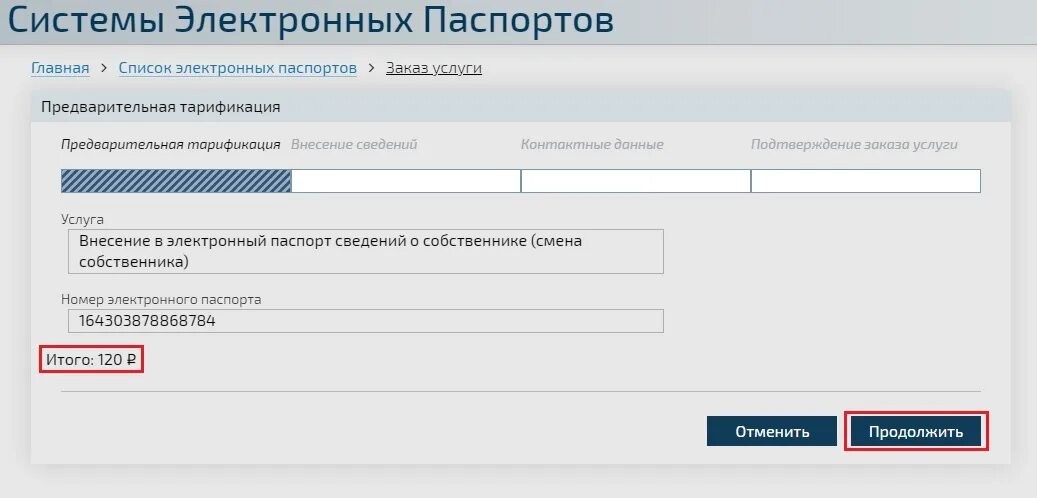1037x498 pixels.
Task: Click the Услуга label
Action: [83, 220]
